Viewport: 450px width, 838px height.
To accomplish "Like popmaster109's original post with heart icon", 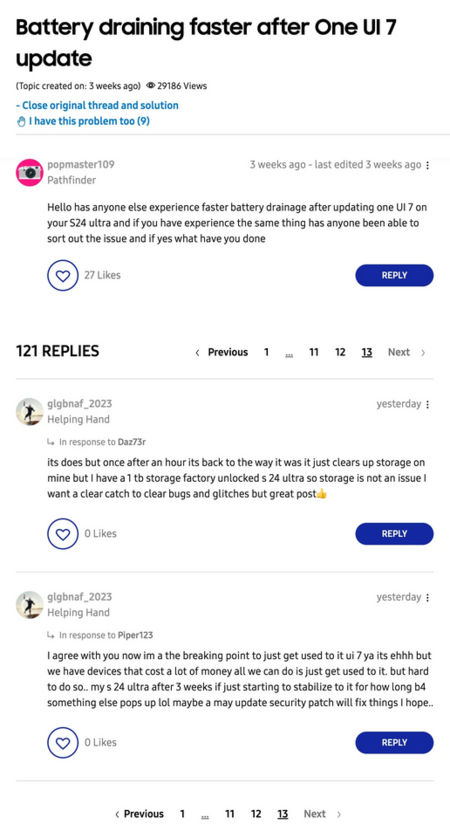I will coord(63,275).
